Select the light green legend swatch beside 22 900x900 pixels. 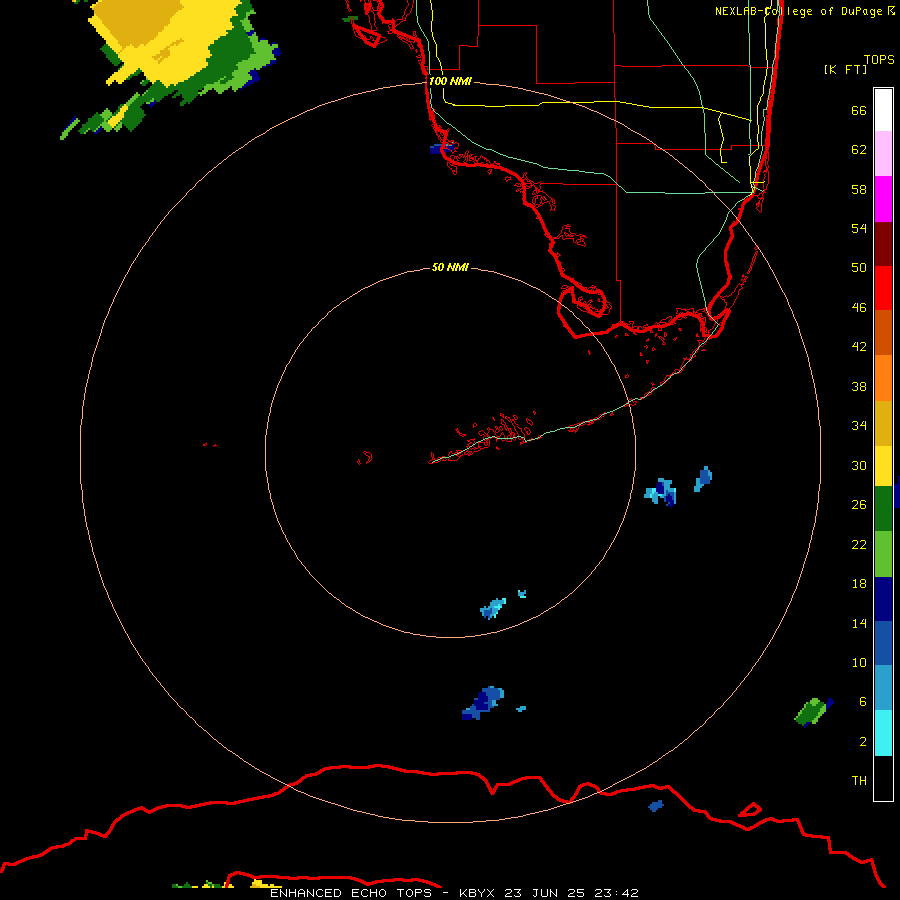click(x=883, y=554)
